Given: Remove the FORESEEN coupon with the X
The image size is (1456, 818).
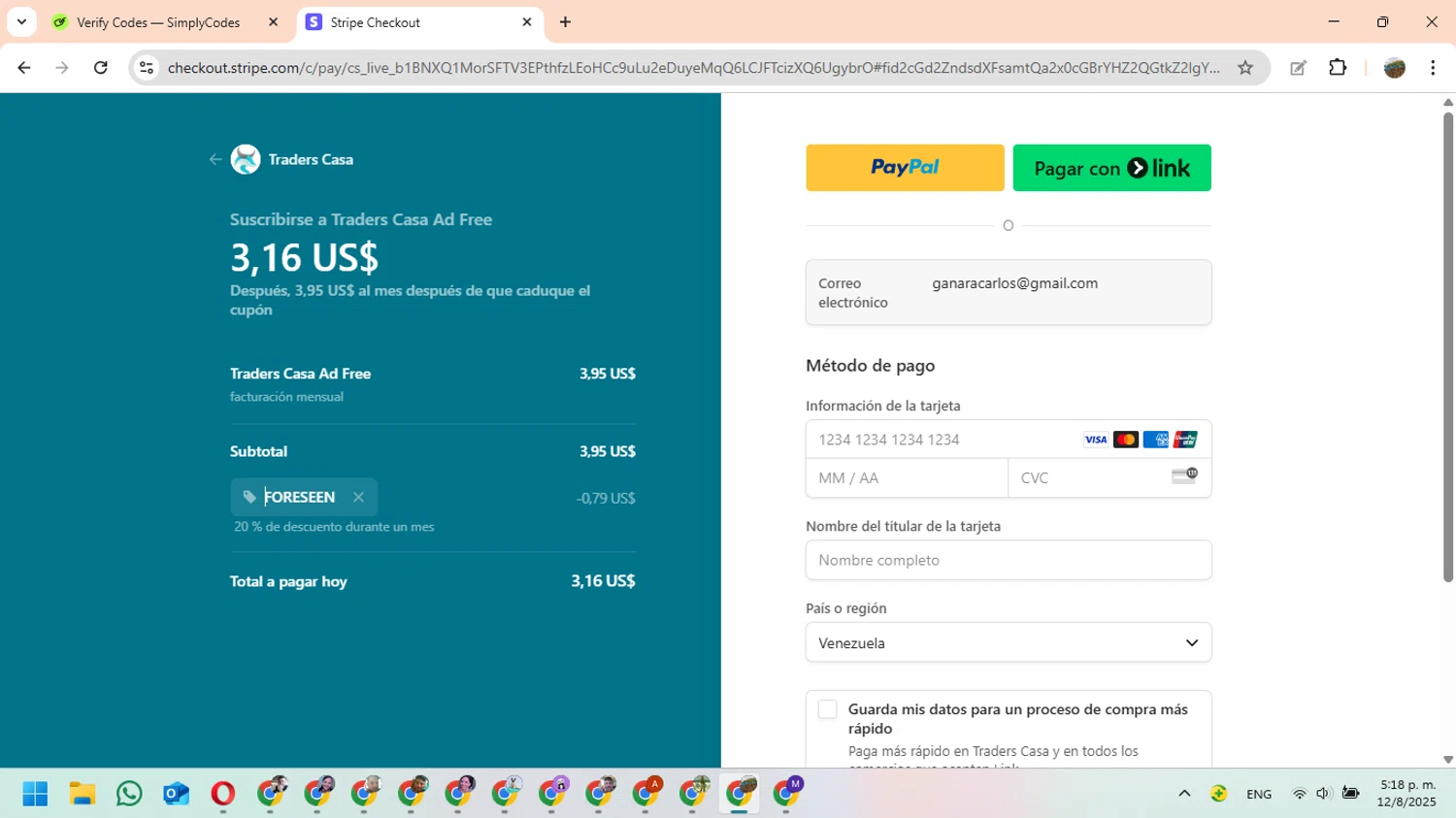Looking at the screenshot, I should coord(358,497).
